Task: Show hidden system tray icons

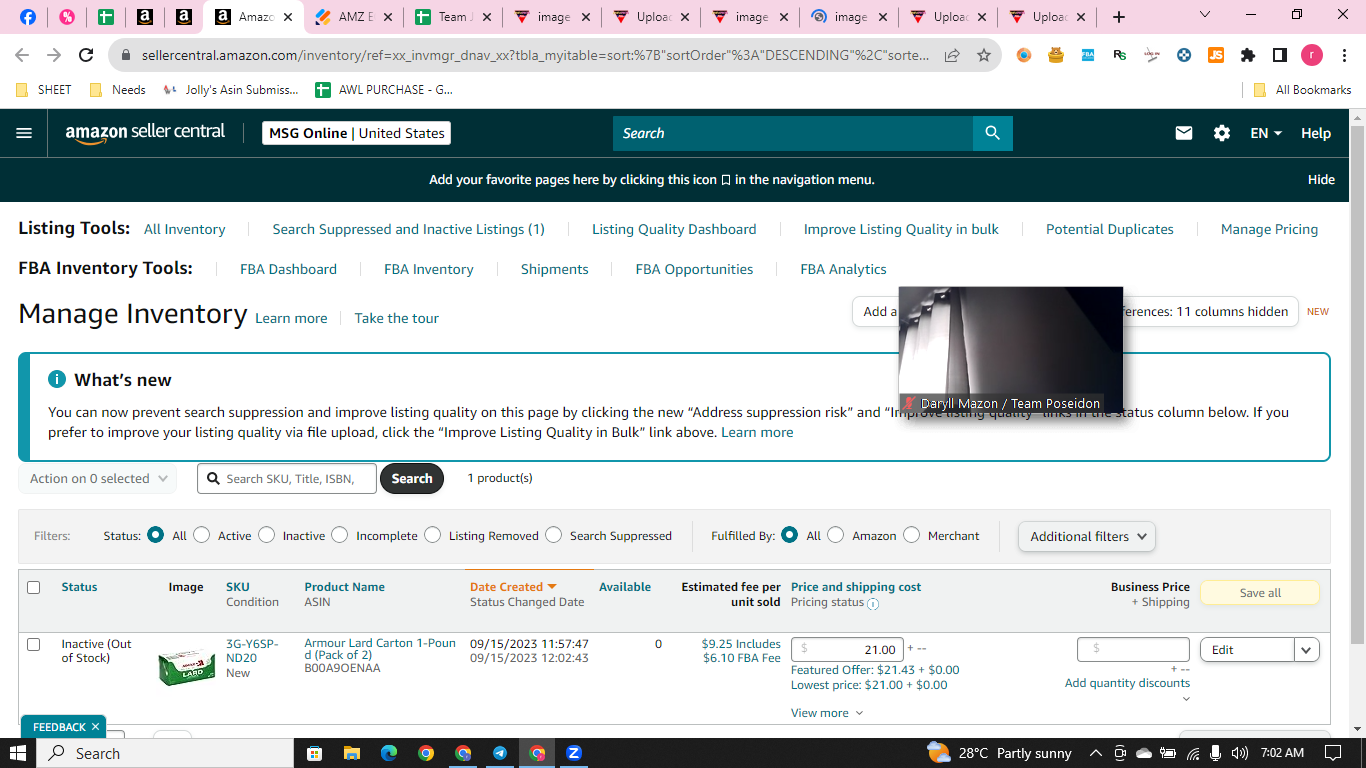Action: point(1095,753)
